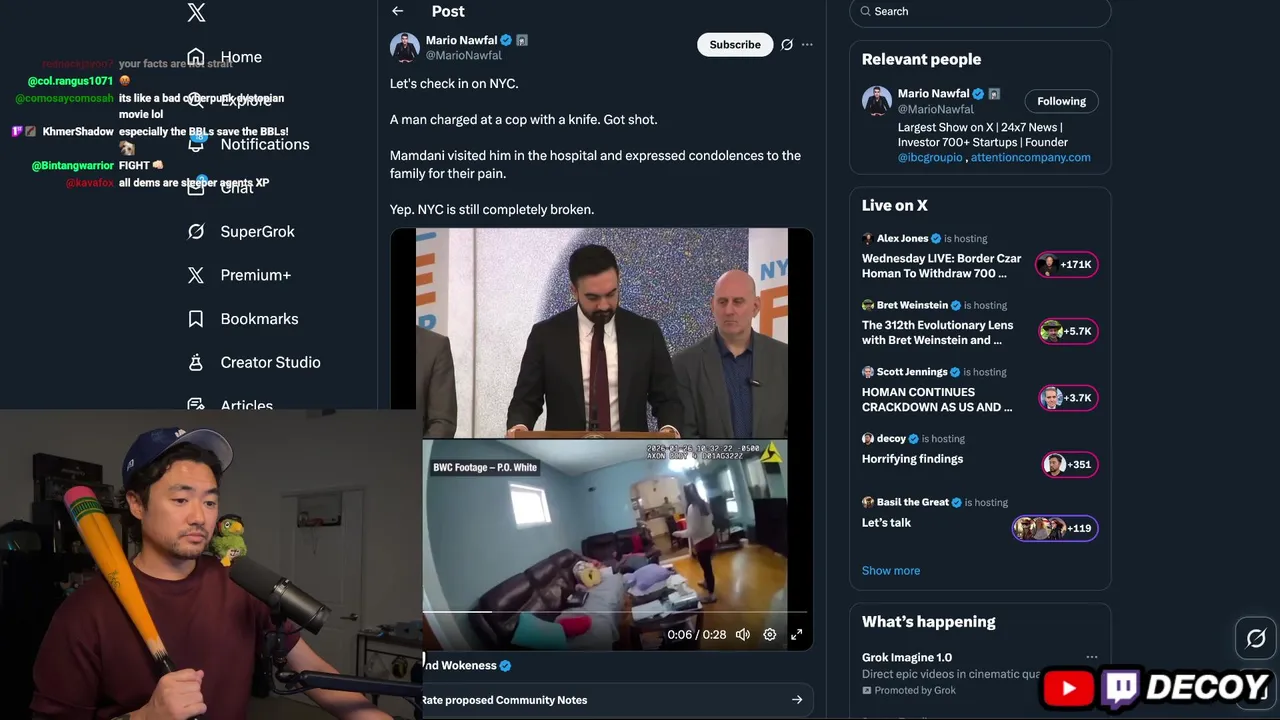
Task: Mute the video with the speaker icon
Action: coord(743,635)
